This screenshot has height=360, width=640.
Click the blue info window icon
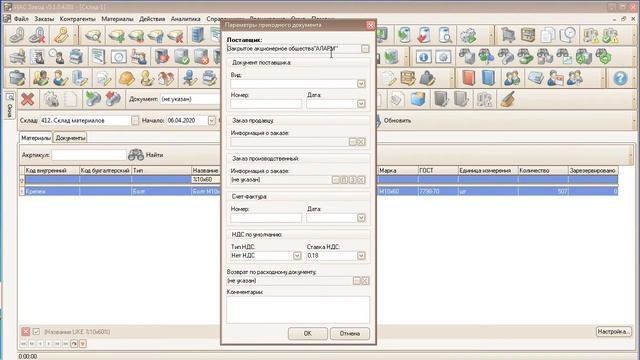click(x=423, y=57)
